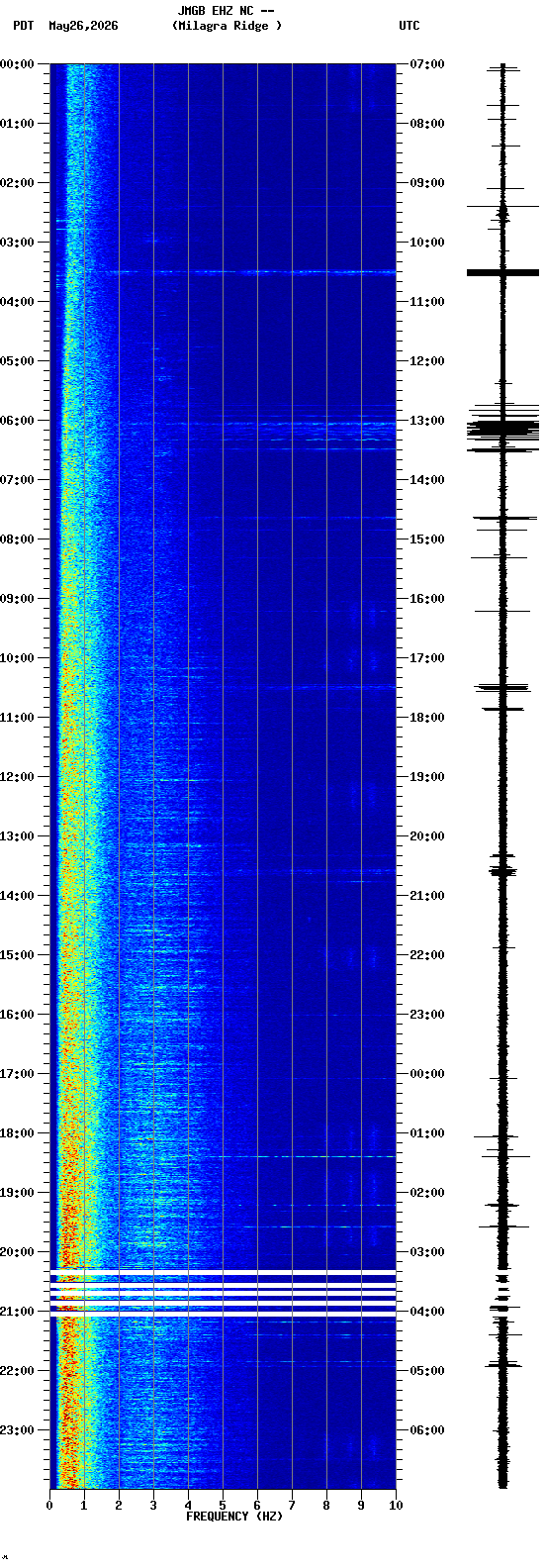Click the 06:00 UTC time label
This screenshot has width=546, height=1568.
[427, 1430]
